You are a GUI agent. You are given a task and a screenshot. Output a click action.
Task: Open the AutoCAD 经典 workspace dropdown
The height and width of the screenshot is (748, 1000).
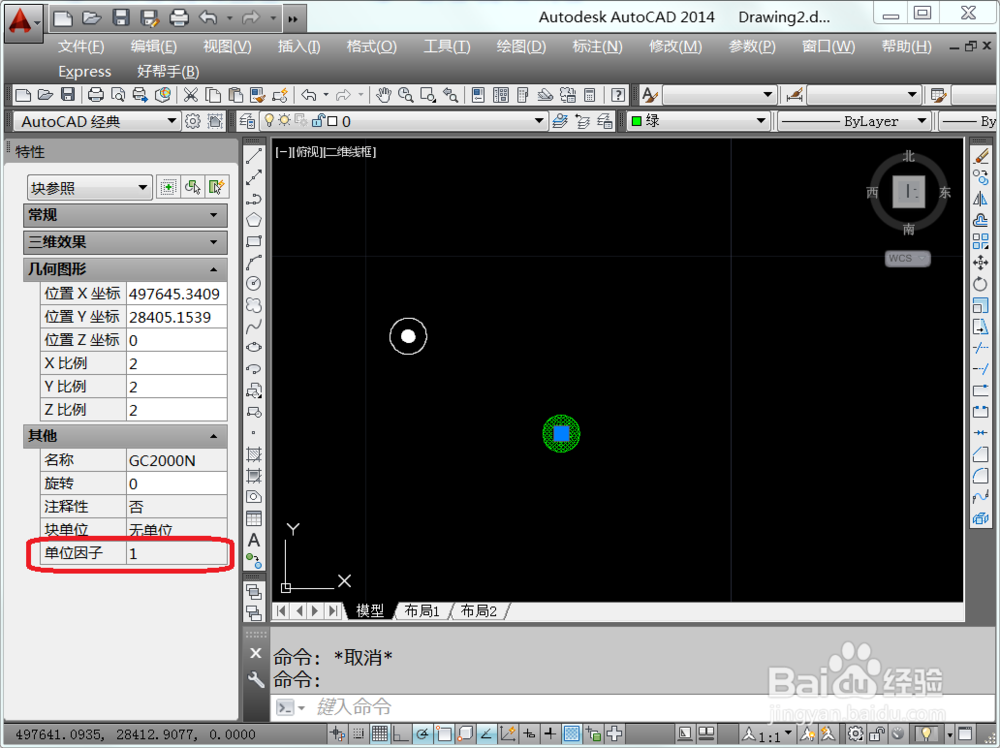97,121
